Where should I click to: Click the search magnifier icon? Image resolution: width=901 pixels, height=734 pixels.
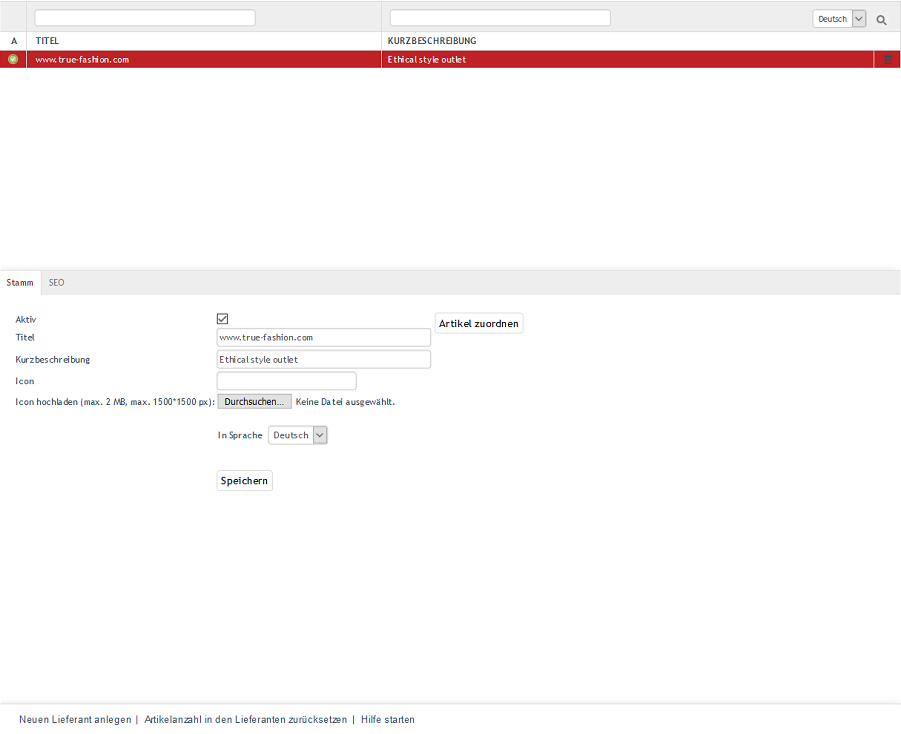[881, 19]
